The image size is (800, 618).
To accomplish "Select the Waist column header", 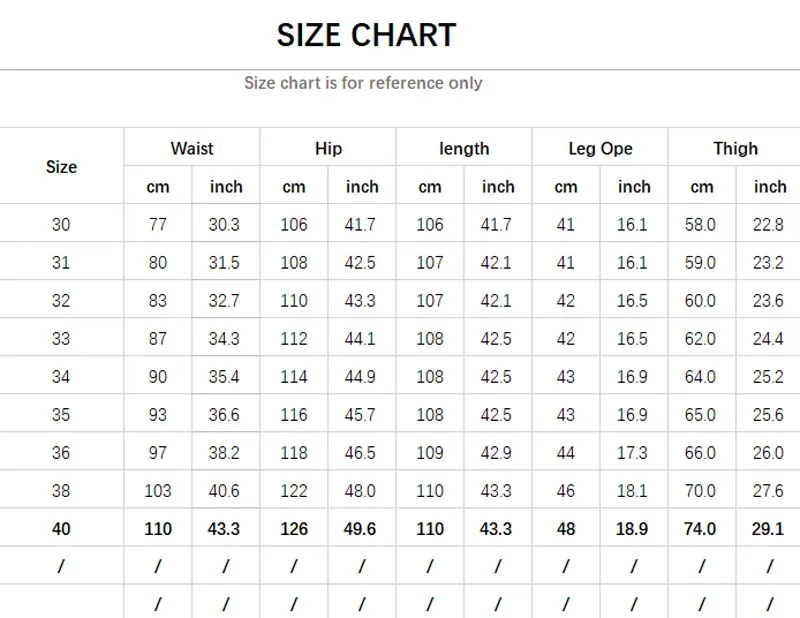I will pos(192,148).
